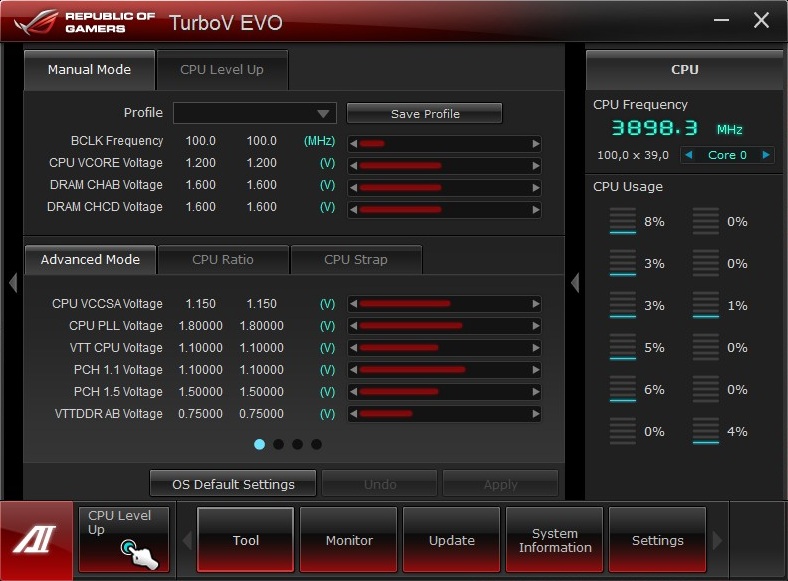Click the far left edge panel arrow
The width and height of the screenshot is (788, 581).
tap(13, 282)
